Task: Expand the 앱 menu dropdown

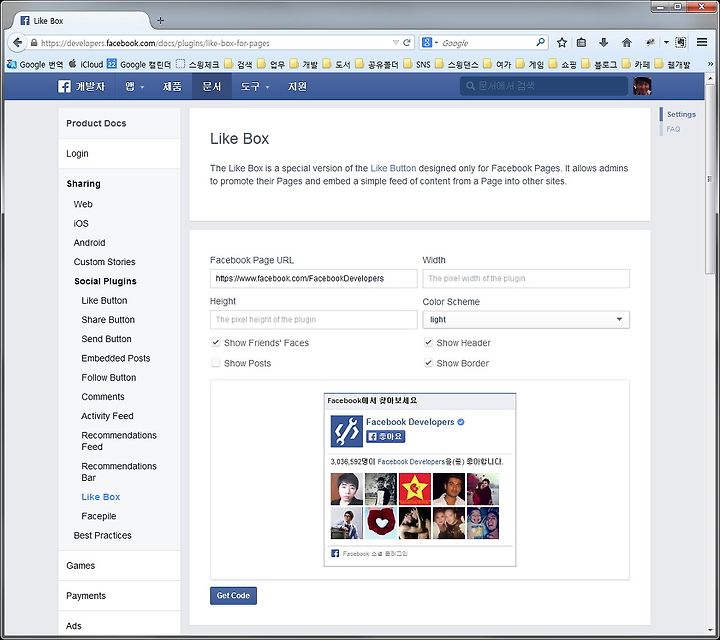Action: coord(134,86)
